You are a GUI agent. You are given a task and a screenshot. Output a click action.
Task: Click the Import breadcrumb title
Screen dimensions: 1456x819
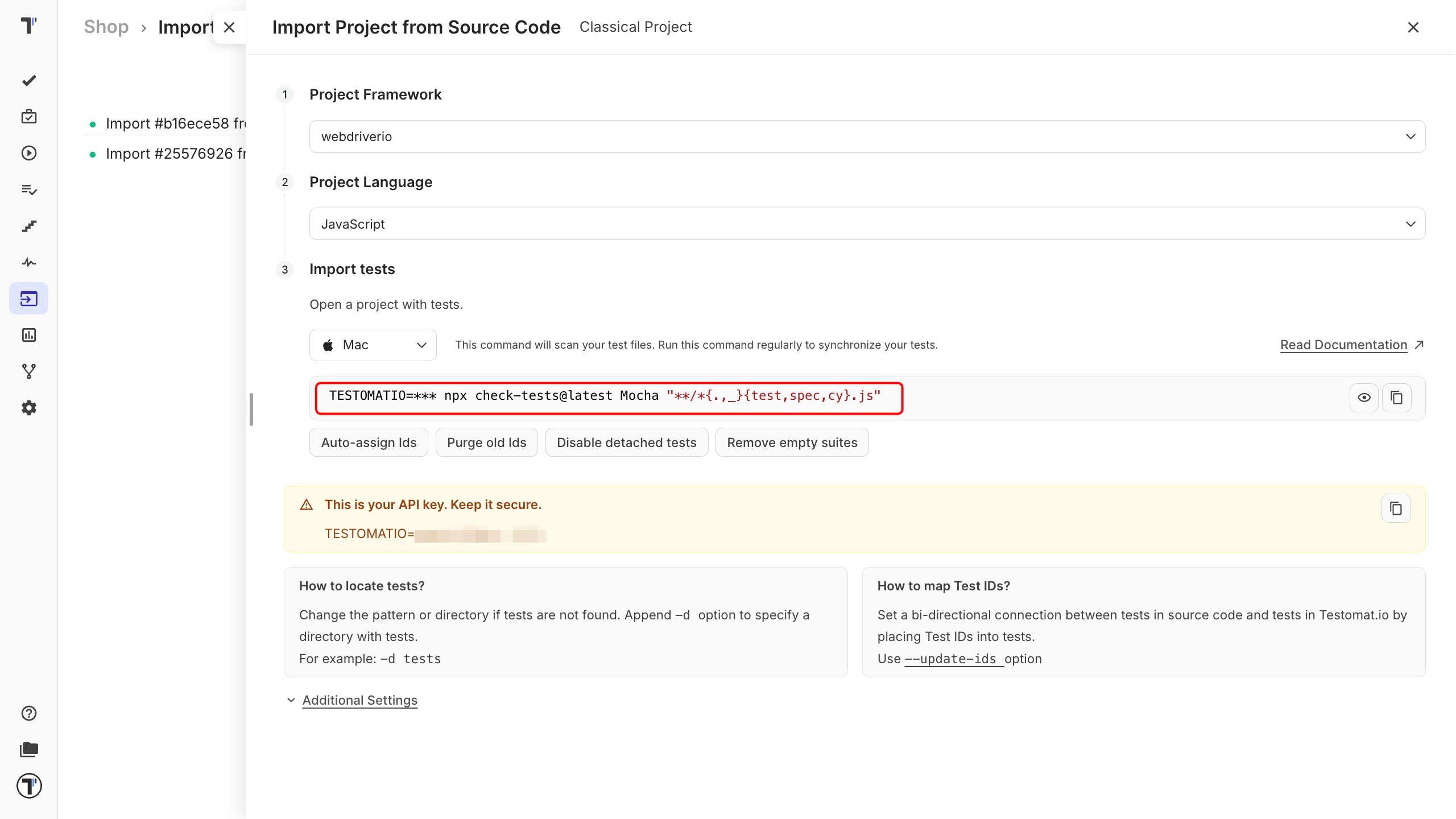pyautogui.click(x=186, y=27)
